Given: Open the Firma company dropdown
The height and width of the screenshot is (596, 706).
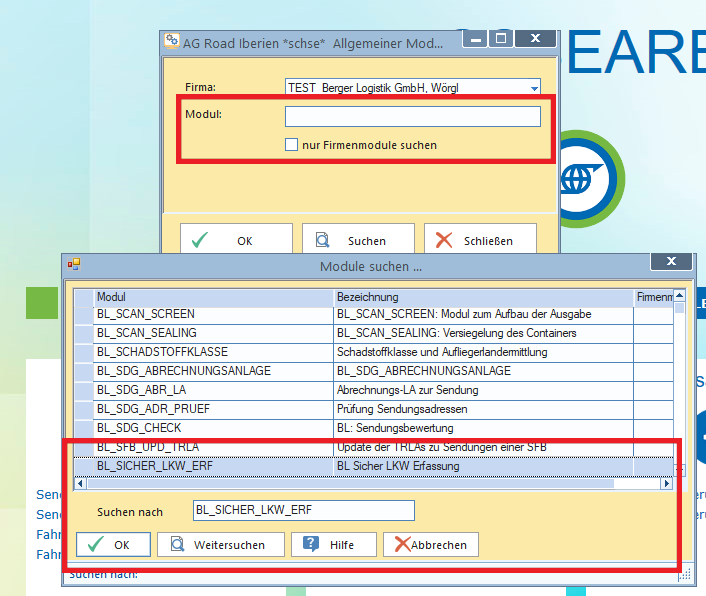Looking at the screenshot, I should click(534, 88).
